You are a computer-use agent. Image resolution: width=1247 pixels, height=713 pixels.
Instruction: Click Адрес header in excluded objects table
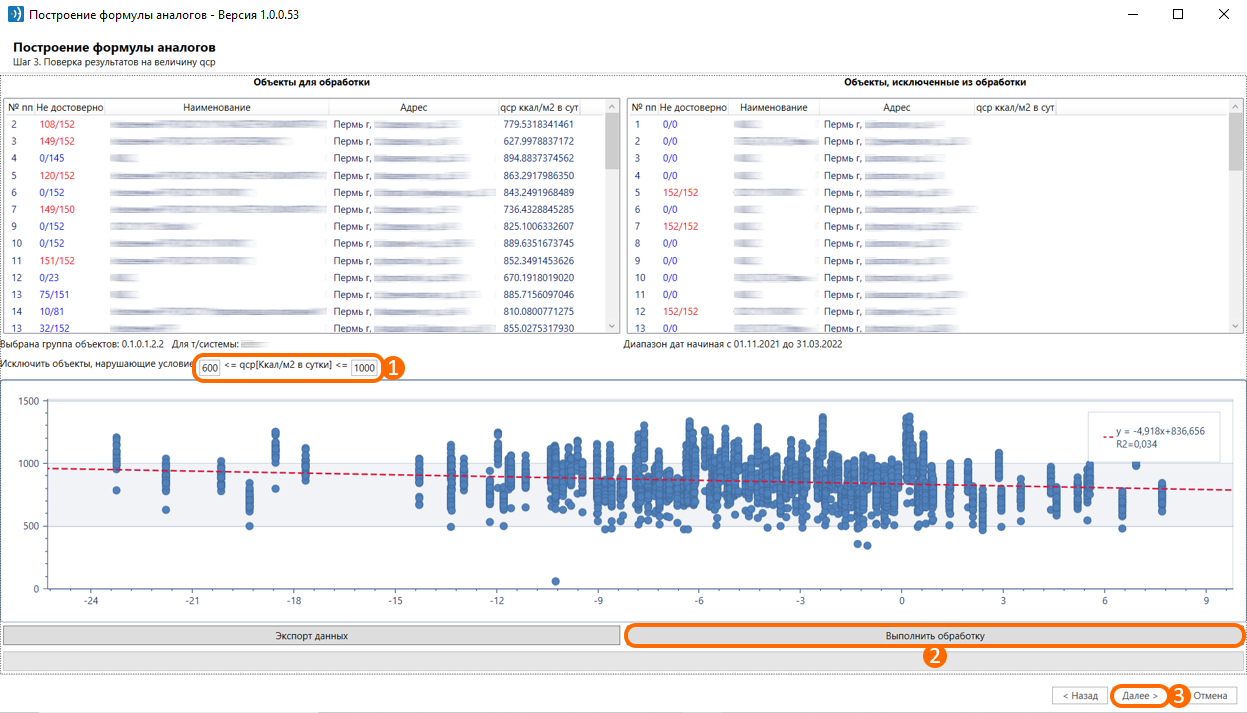tap(896, 107)
